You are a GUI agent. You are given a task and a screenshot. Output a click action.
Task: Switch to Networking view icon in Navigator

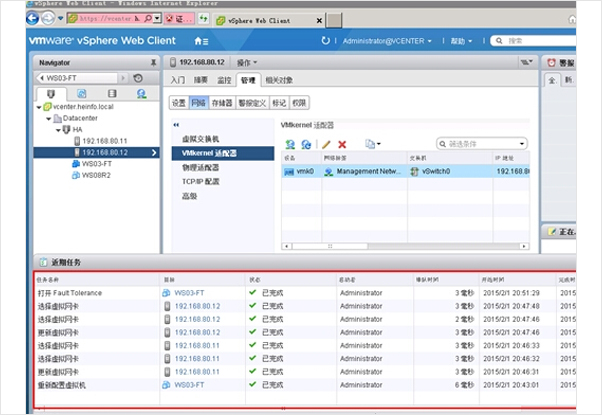tap(142, 93)
